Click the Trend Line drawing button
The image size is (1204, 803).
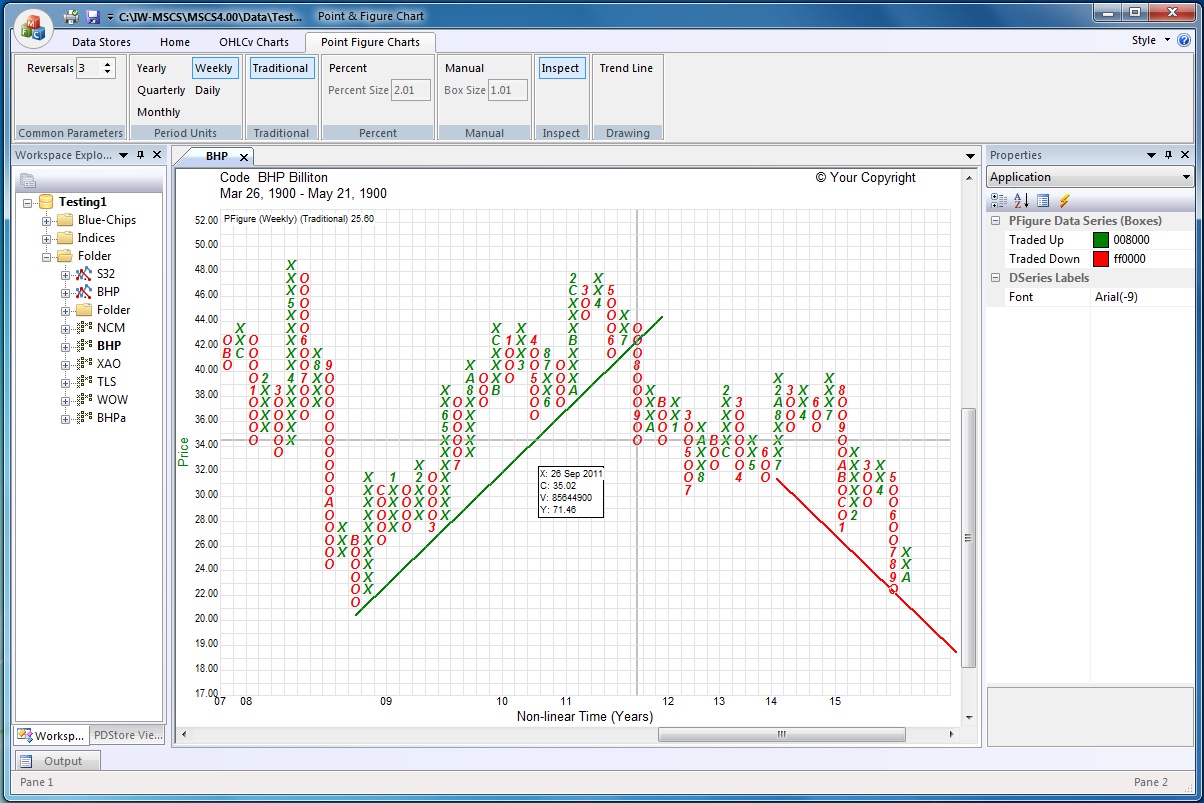pyautogui.click(x=626, y=68)
